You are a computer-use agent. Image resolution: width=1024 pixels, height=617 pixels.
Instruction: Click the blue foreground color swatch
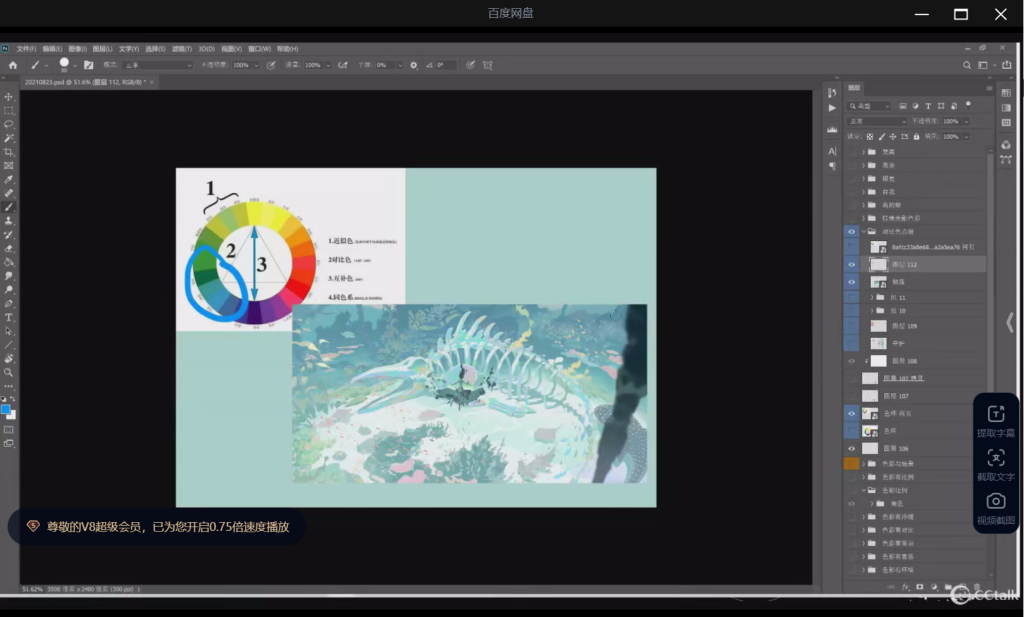pos(6,409)
